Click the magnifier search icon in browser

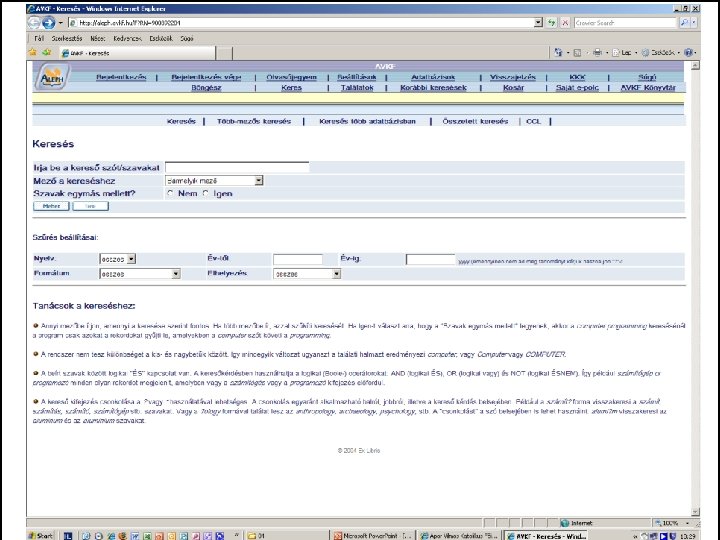(684, 22)
